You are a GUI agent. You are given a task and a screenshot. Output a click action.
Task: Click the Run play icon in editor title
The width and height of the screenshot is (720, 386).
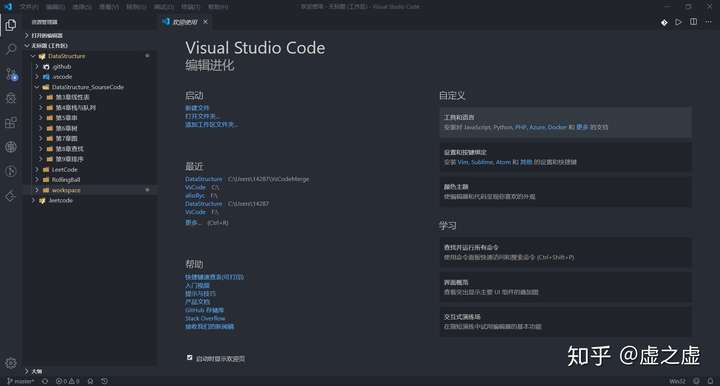678,22
